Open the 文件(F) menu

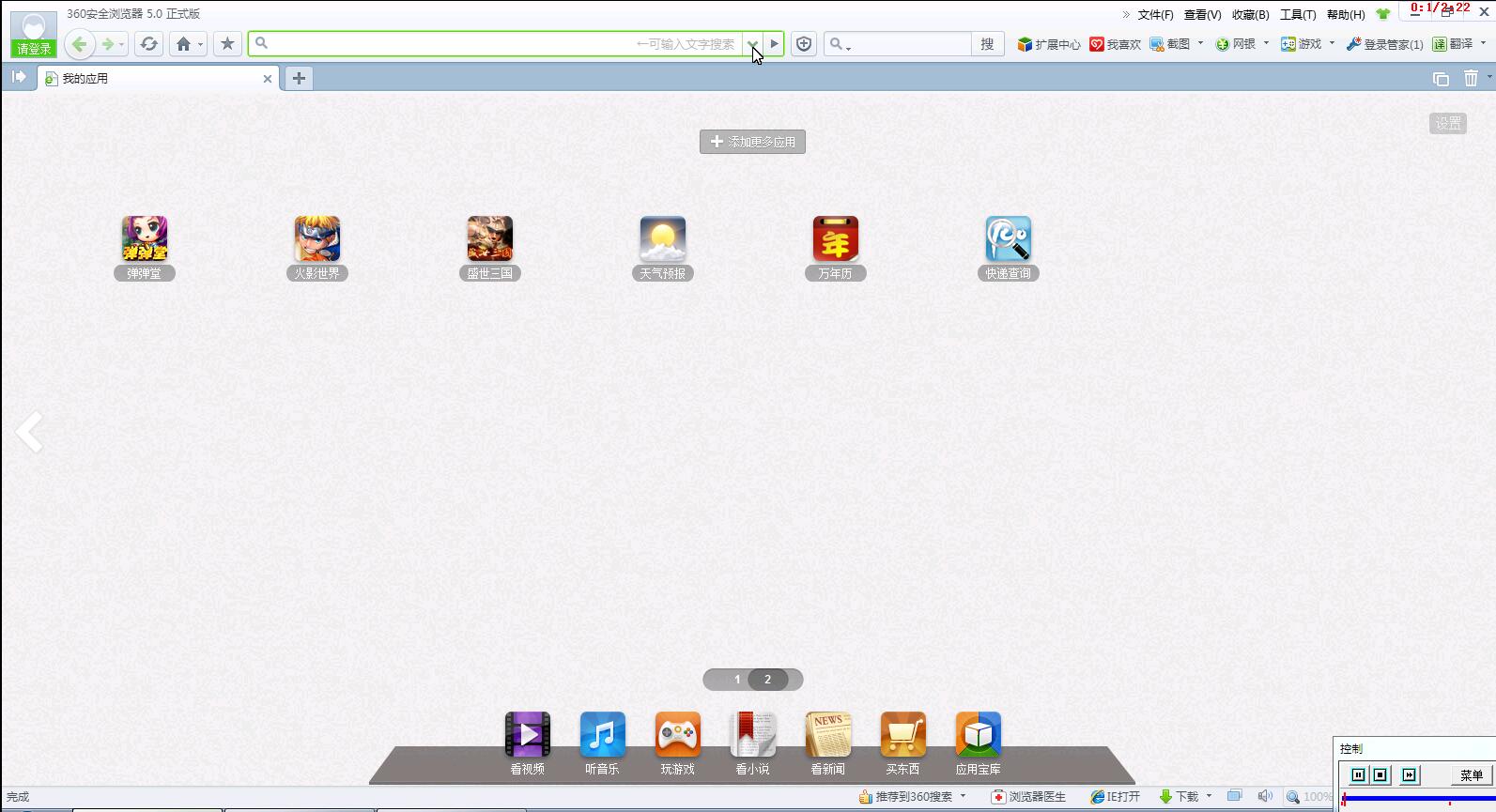pyautogui.click(x=1155, y=14)
